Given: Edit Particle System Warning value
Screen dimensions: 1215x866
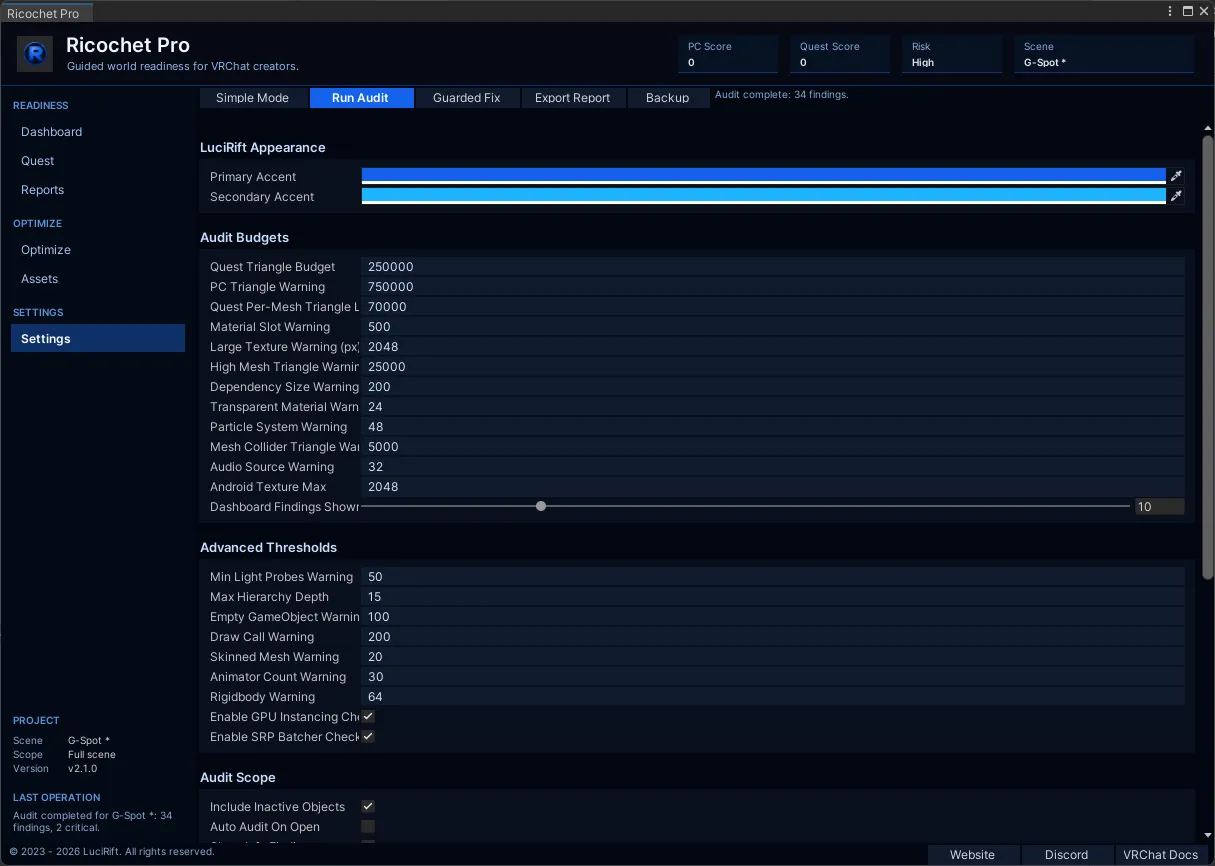Looking at the screenshot, I should coord(773,427).
